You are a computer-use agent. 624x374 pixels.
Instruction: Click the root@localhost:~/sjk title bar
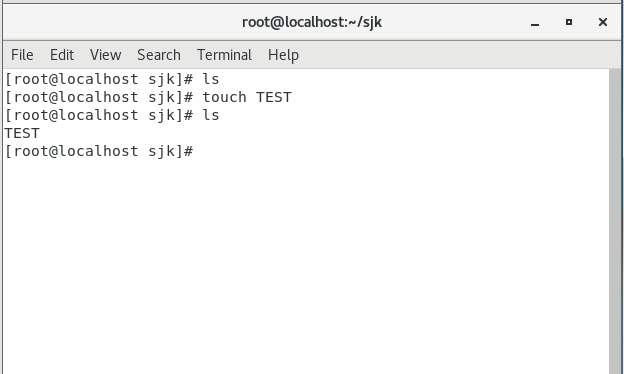[312, 22]
